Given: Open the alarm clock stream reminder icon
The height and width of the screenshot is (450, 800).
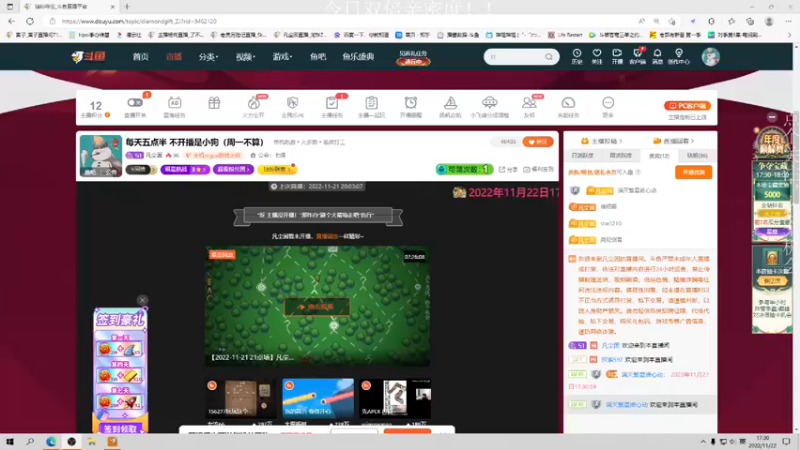Looking at the screenshot, I should point(411,107).
